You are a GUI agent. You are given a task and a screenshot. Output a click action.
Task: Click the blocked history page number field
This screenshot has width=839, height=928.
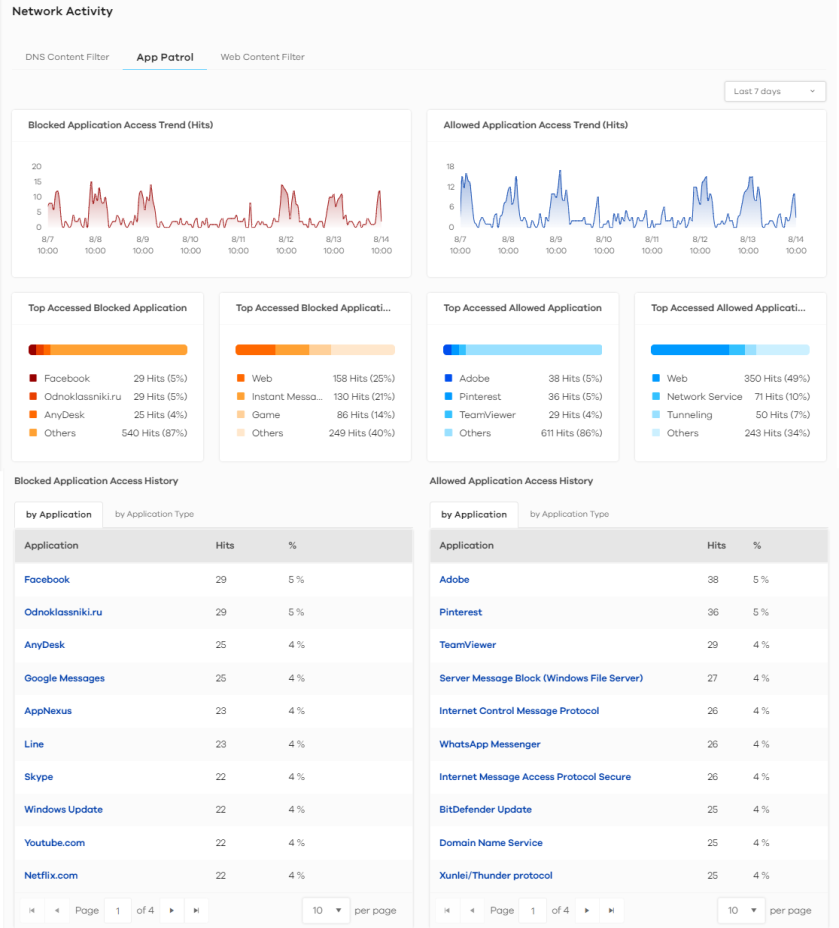pos(118,910)
